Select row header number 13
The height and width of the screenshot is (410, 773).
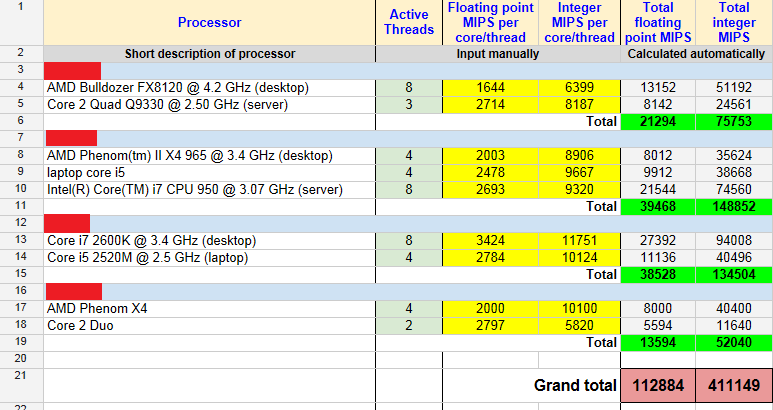coord(21,240)
